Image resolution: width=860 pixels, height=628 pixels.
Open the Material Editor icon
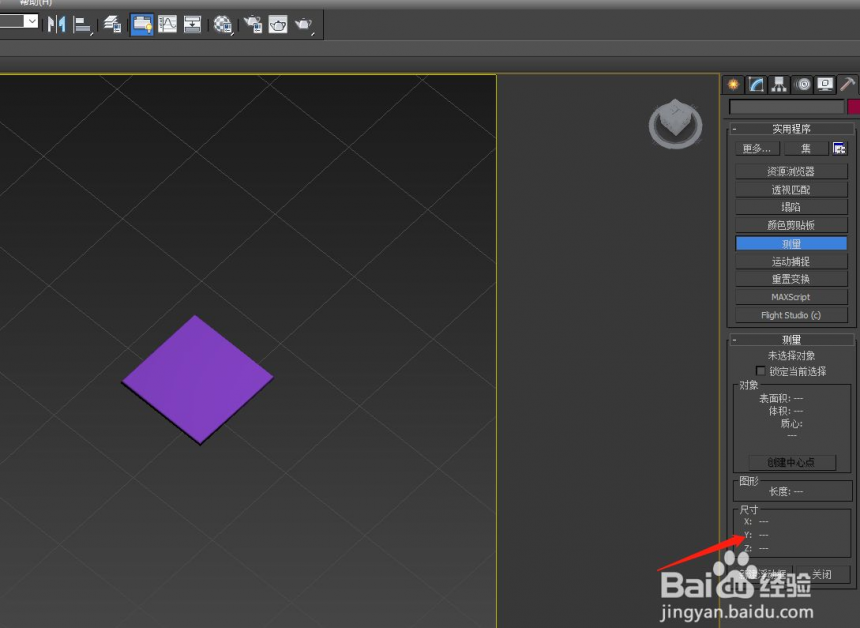coord(223,24)
